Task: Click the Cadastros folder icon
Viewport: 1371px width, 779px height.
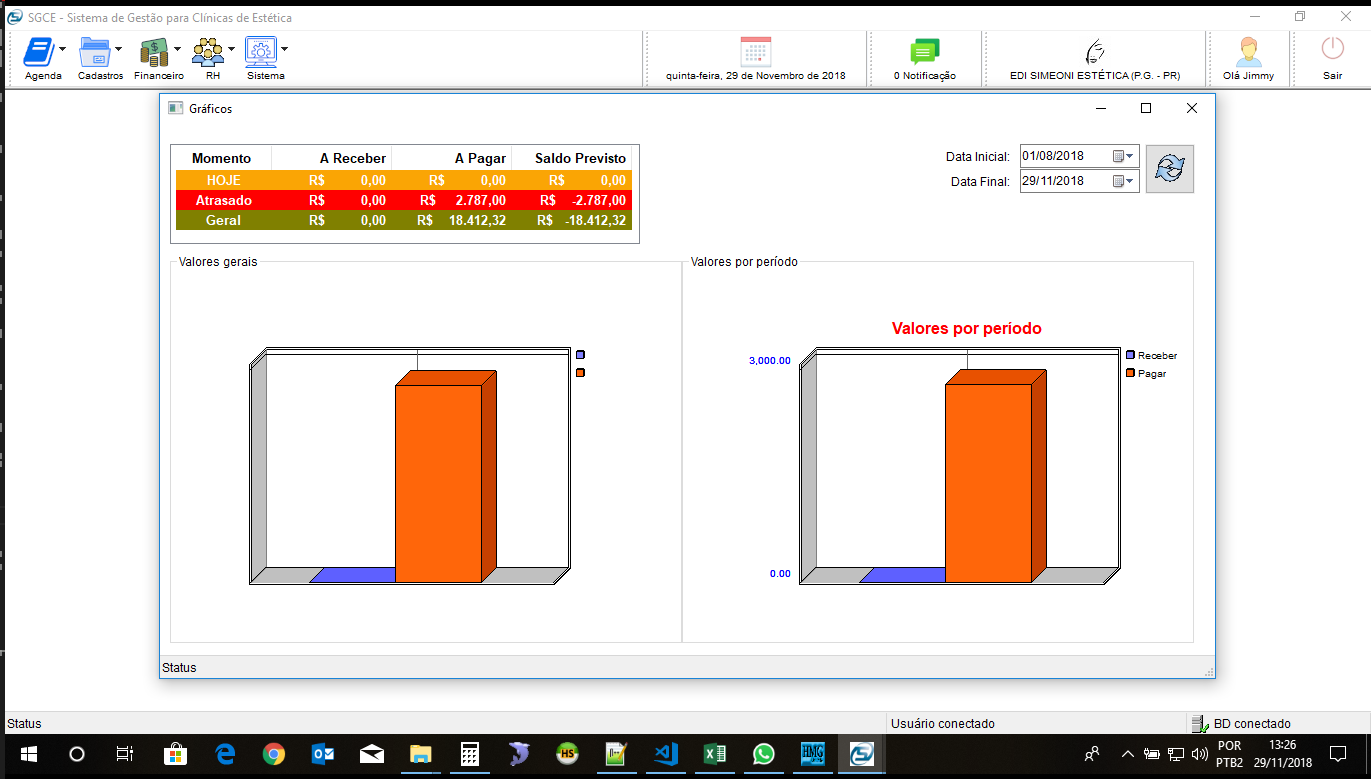Action: (95, 52)
